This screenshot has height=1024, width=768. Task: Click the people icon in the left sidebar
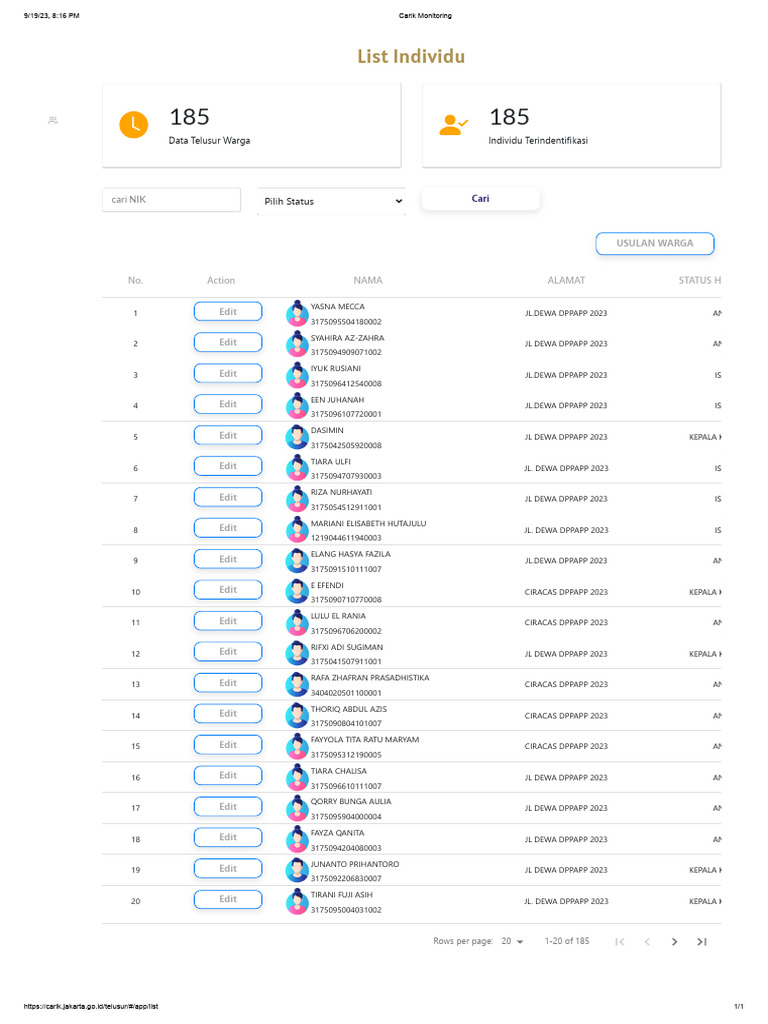coord(53,121)
